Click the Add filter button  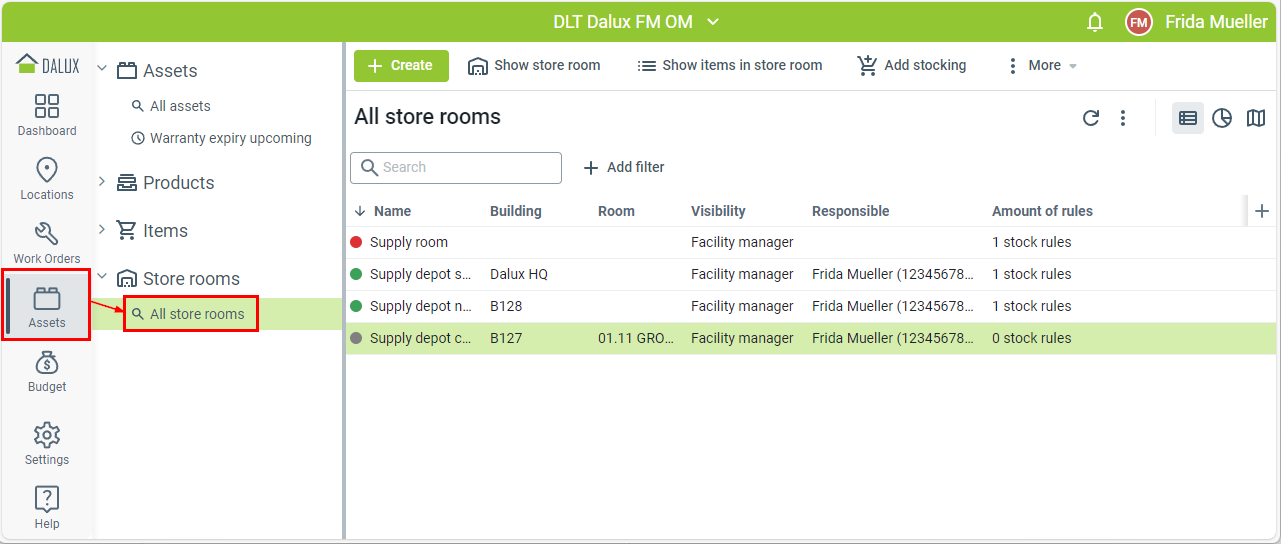[624, 167]
